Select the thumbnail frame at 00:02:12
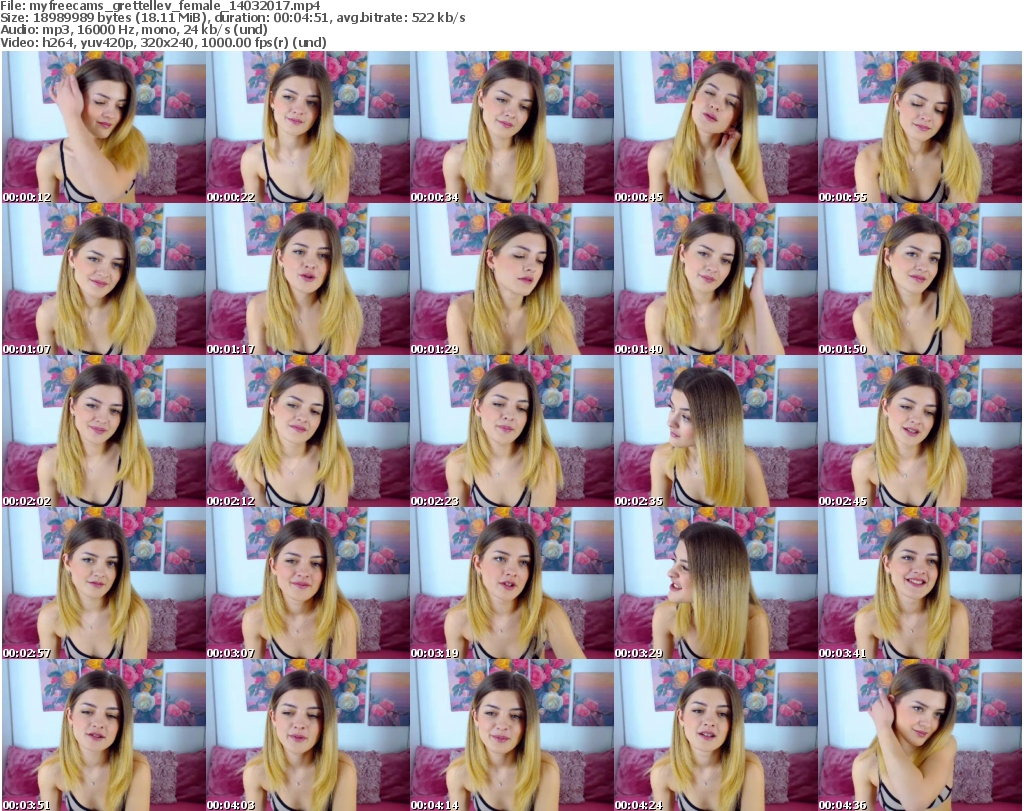 [x=308, y=431]
